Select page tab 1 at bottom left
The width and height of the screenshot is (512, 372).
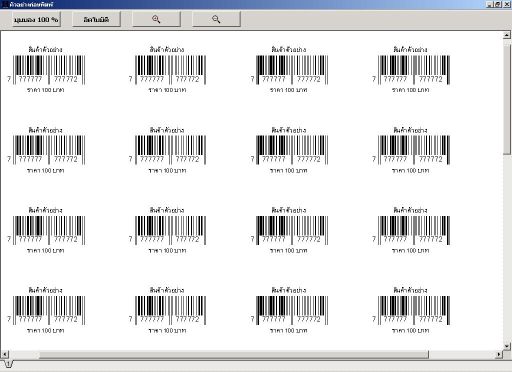8,364
